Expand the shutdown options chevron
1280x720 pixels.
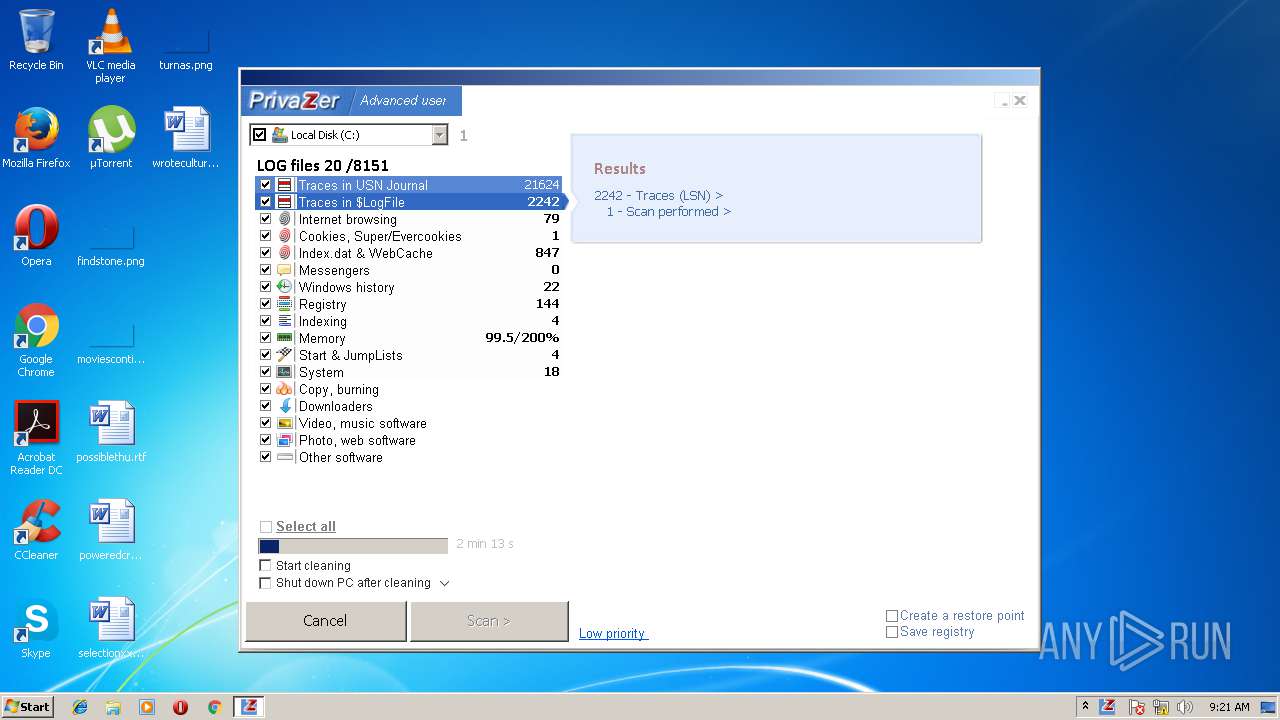coord(445,583)
